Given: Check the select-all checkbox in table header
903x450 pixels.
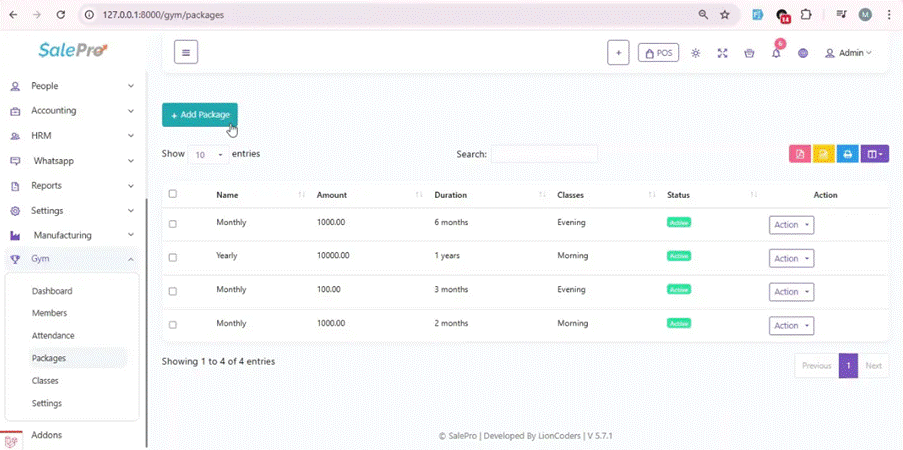Looking at the screenshot, I should pos(173,194).
